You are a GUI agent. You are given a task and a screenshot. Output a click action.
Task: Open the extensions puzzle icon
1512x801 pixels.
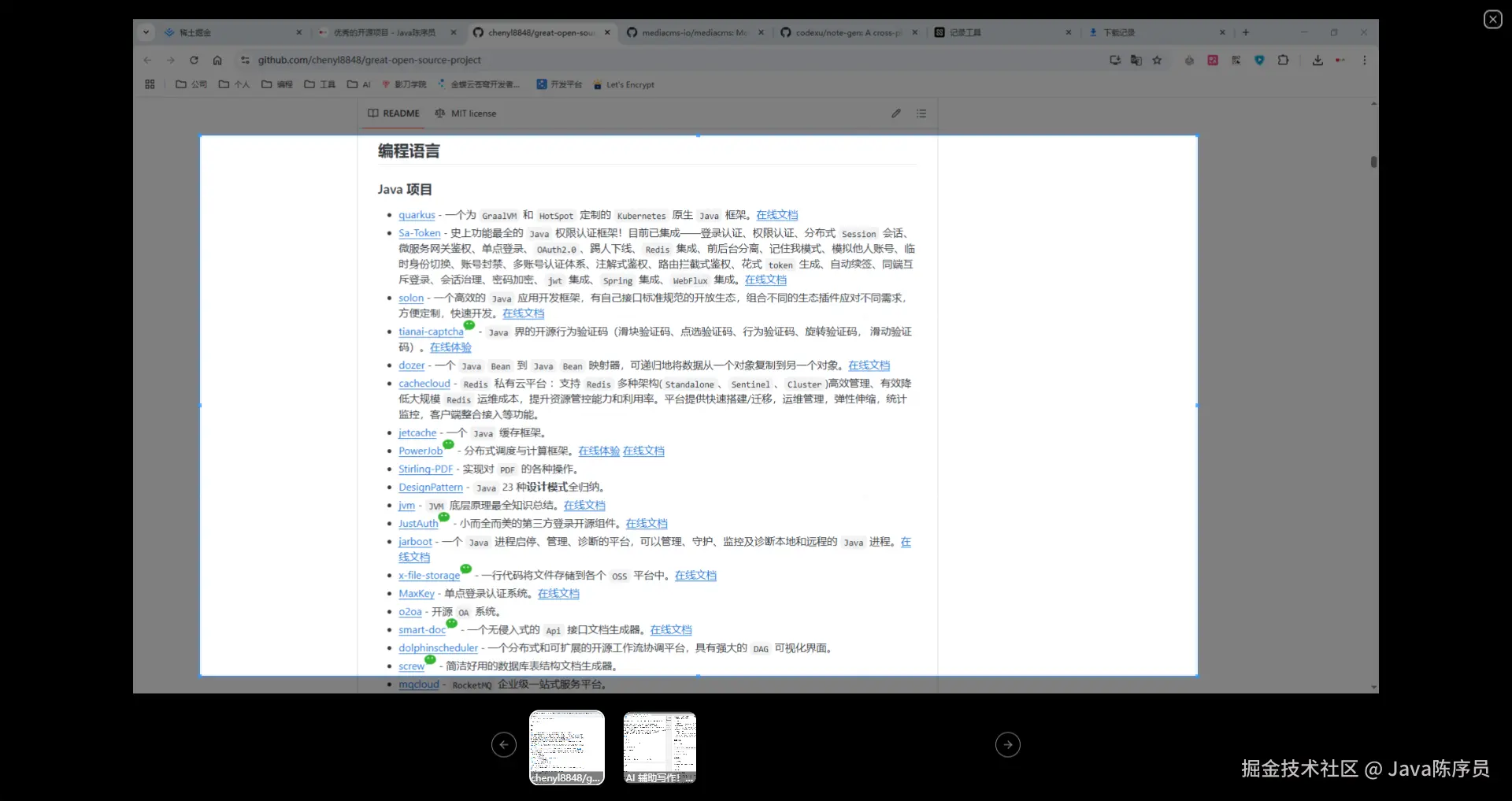point(1283,60)
